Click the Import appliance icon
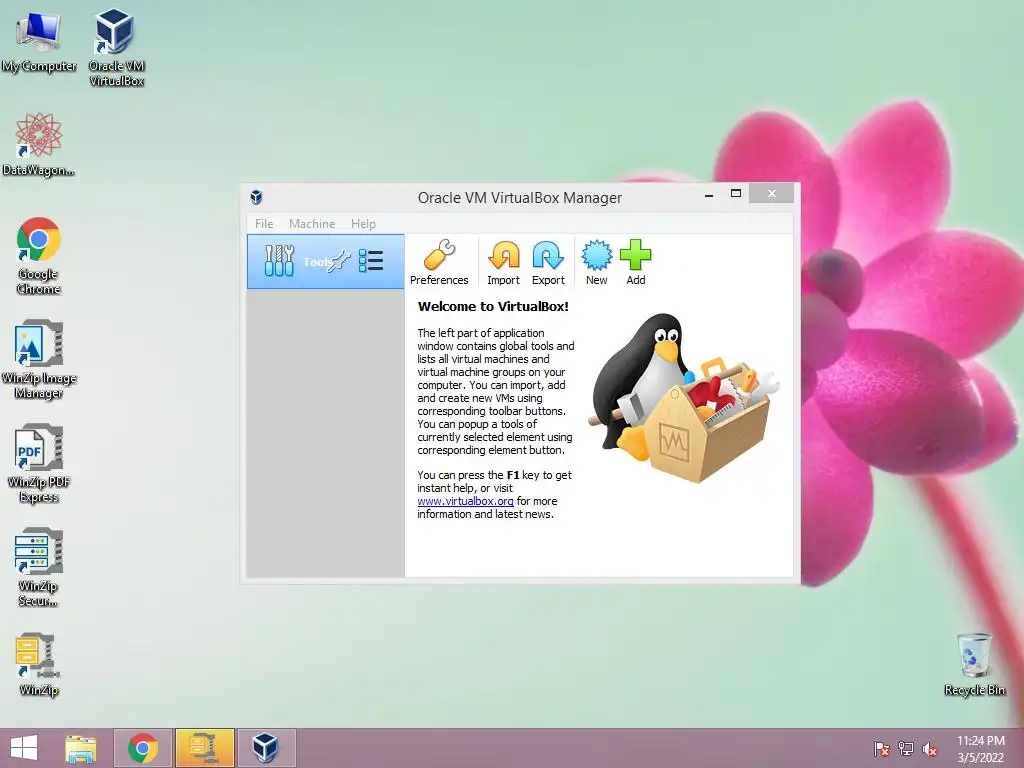Viewport: 1024px width, 768px height. pyautogui.click(x=504, y=263)
